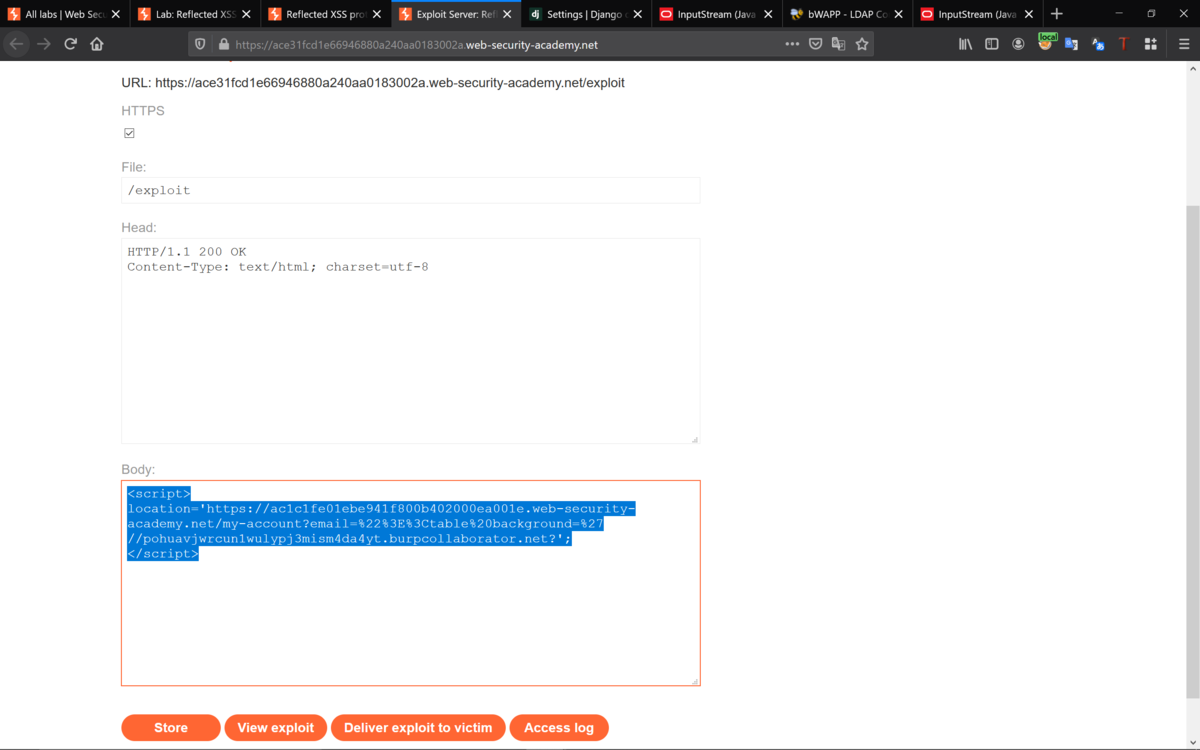The height and width of the screenshot is (750, 1200).
Task: Click the 'Head:' label
Action: [x=139, y=227]
